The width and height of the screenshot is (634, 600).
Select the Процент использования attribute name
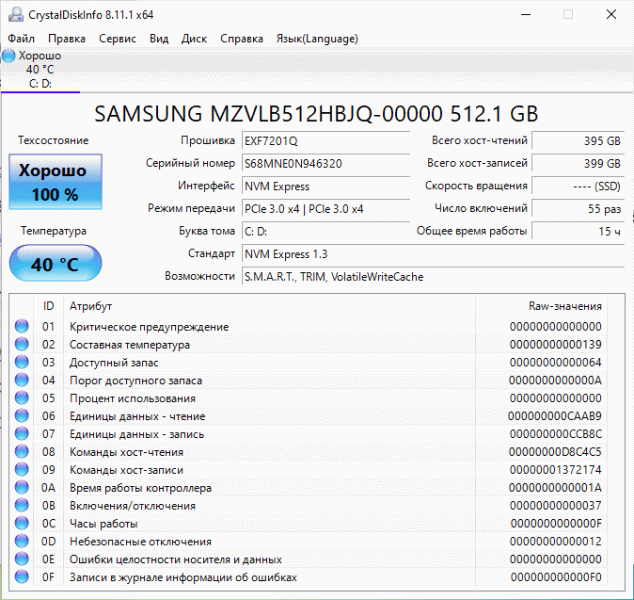pos(132,398)
